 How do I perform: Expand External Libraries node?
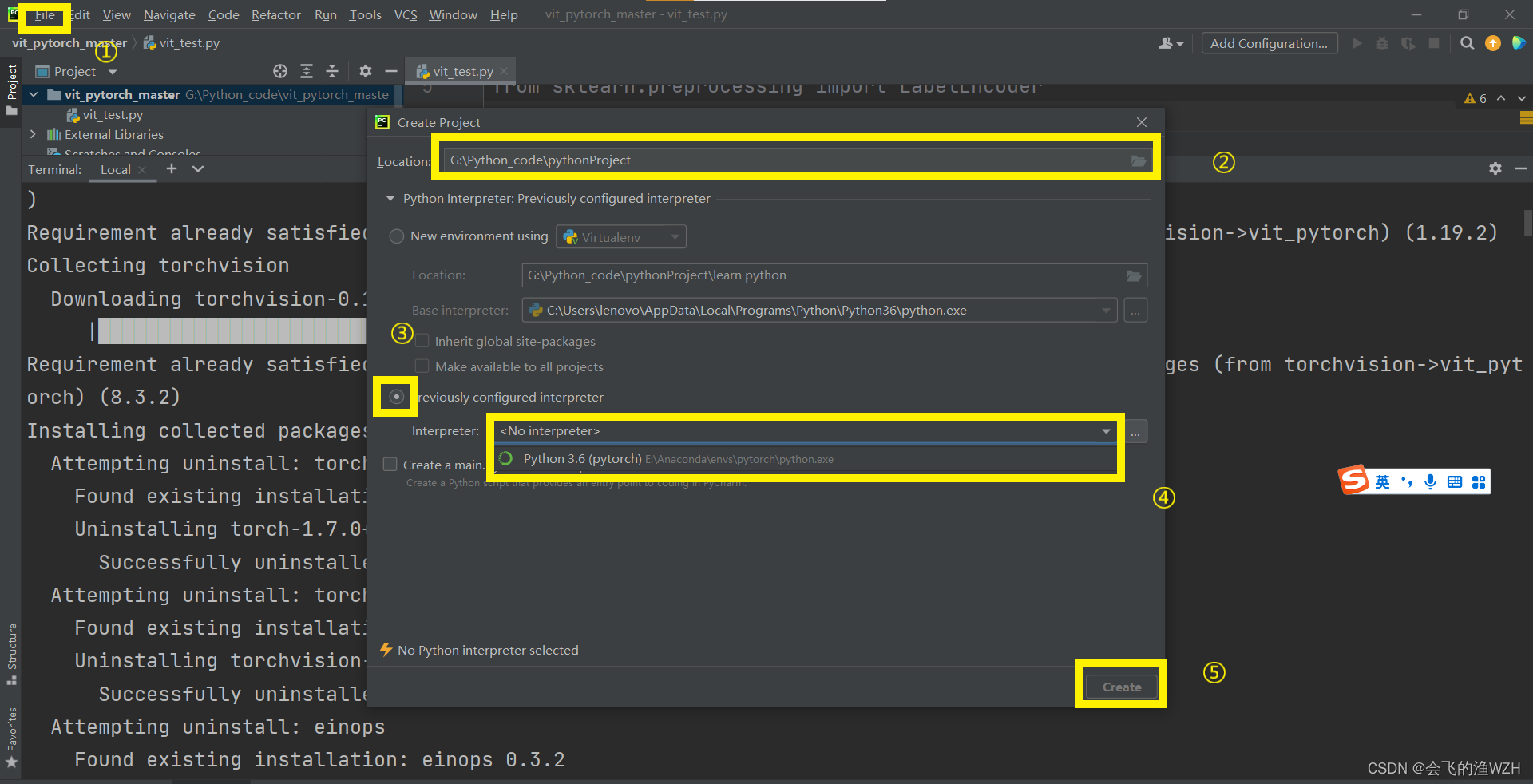click(x=33, y=134)
